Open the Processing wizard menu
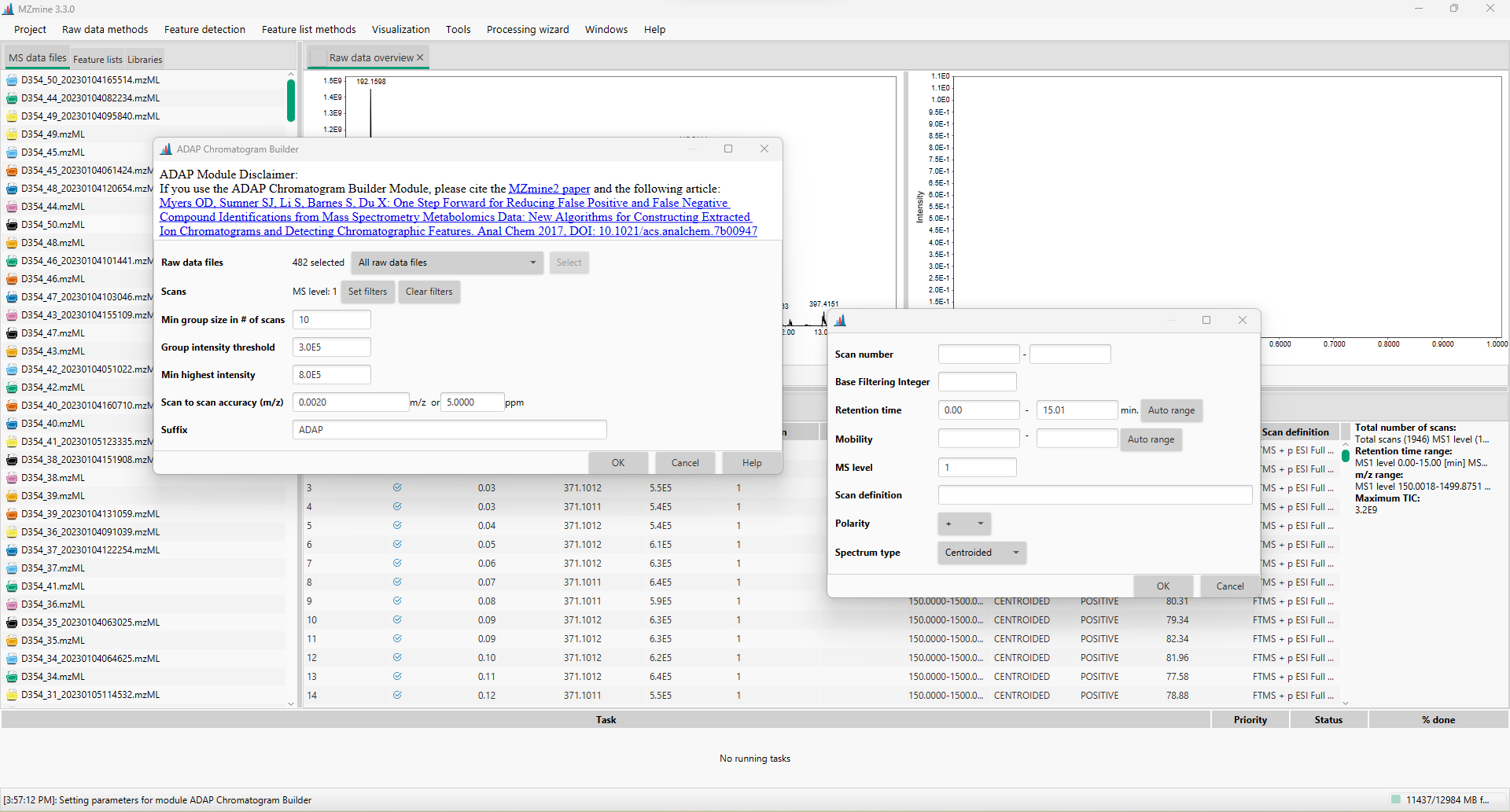The height and width of the screenshot is (812, 1510). click(x=528, y=29)
